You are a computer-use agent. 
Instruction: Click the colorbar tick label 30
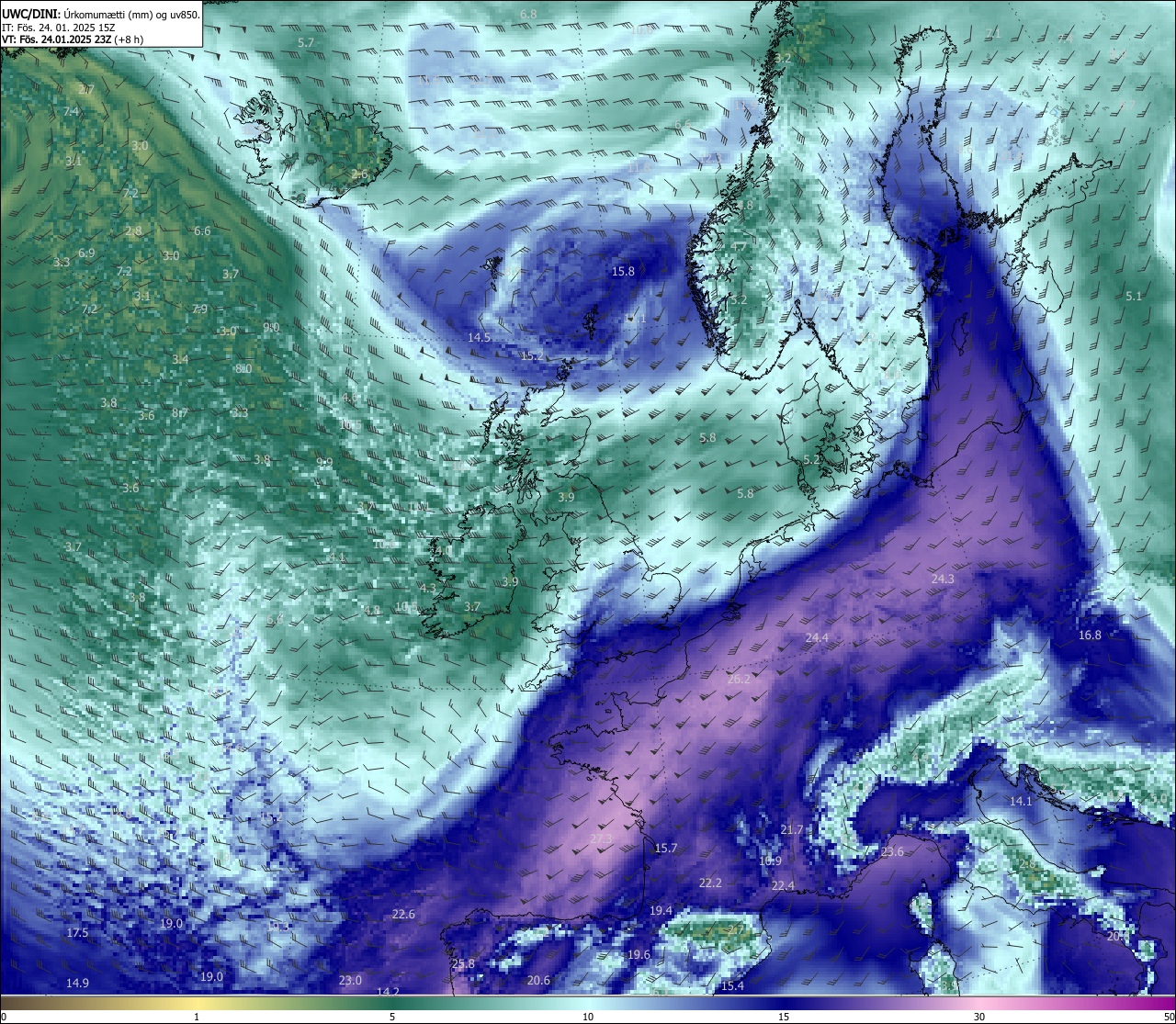click(979, 1017)
